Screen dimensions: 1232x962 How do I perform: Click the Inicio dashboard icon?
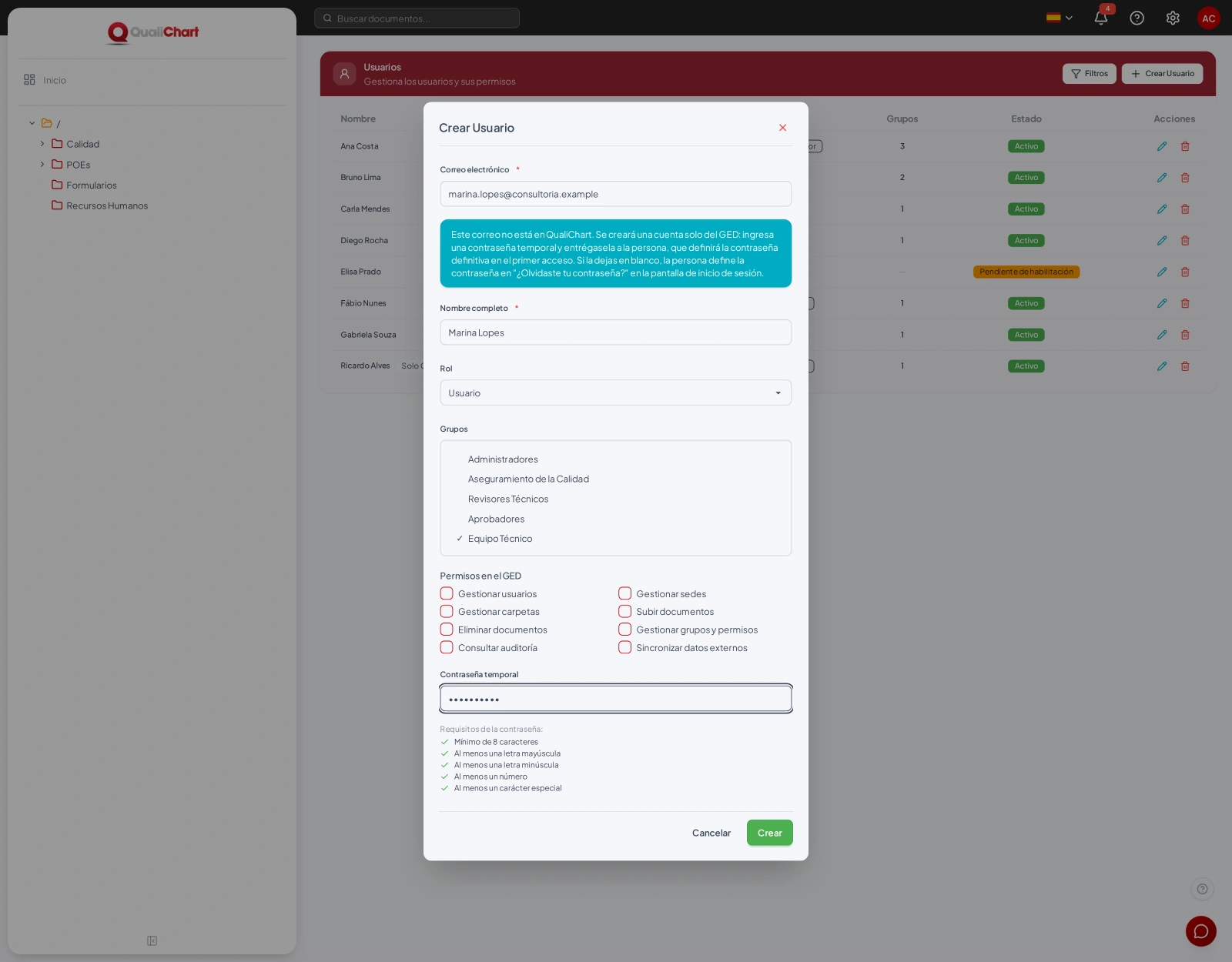click(x=29, y=80)
